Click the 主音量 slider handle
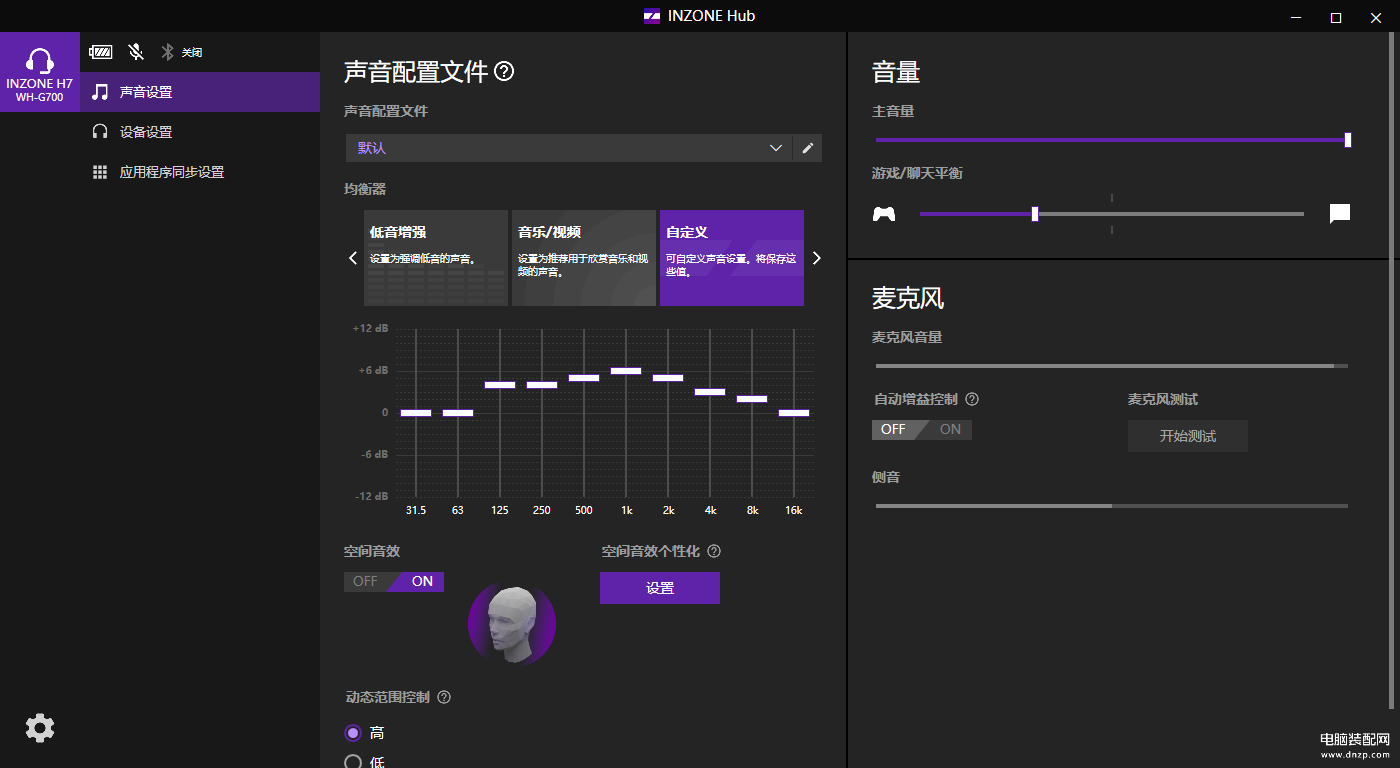The height and width of the screenshot is (768, 1400). tap(1348, 140)
